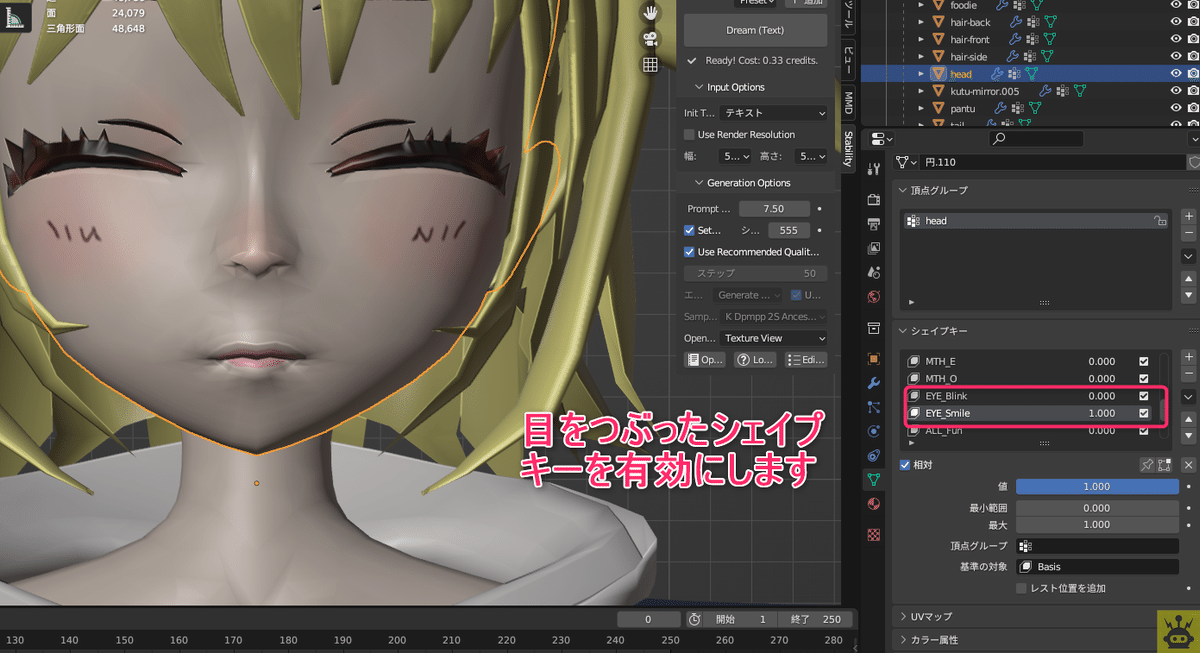The height and width of the screenshot is (653, 1200).
Task: Toggle Use Render Resolution checkbox
Action: pos(689,134)
